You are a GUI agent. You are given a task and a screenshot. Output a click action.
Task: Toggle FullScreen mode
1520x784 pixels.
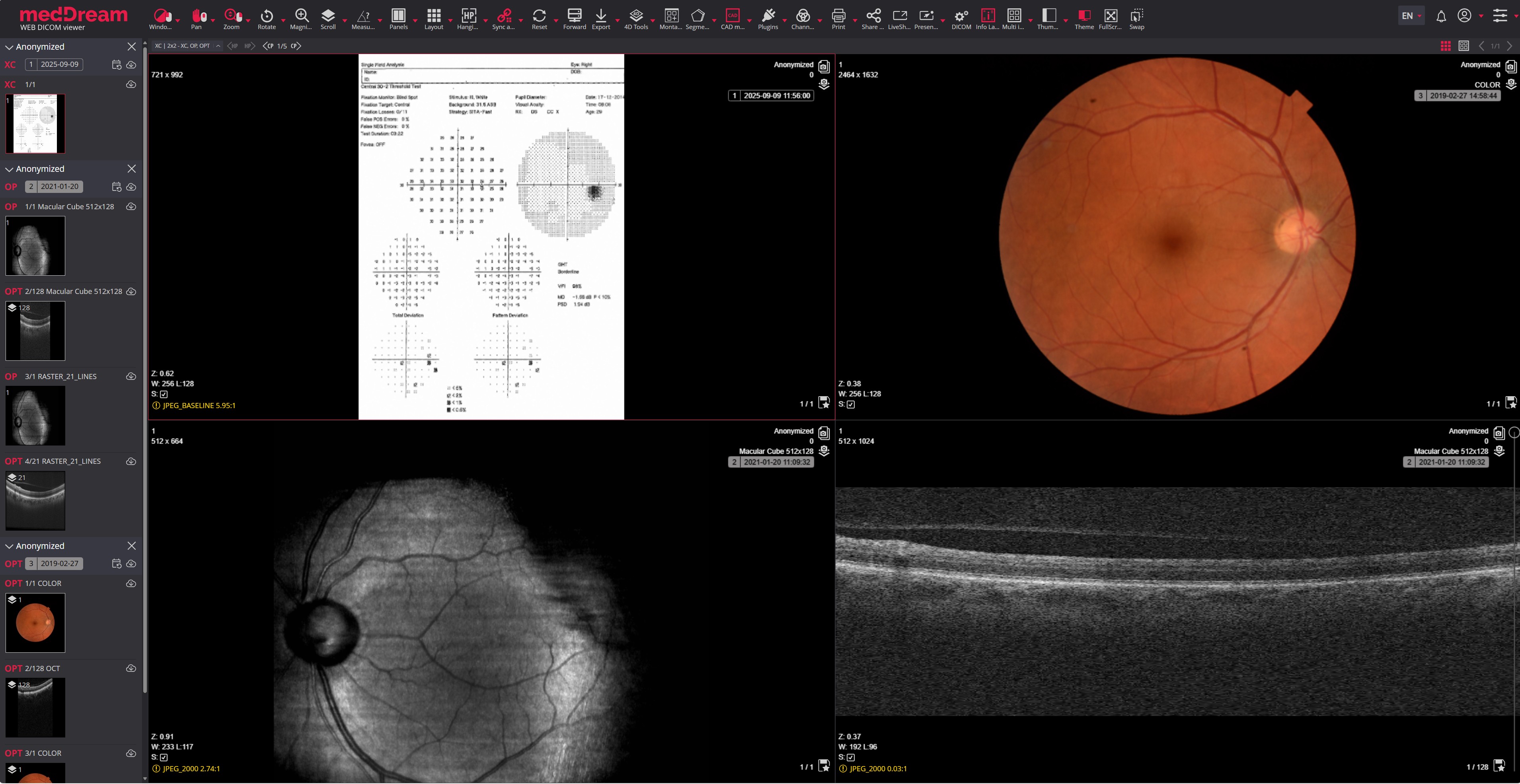pyautogui.click(x=1111, y=19)
